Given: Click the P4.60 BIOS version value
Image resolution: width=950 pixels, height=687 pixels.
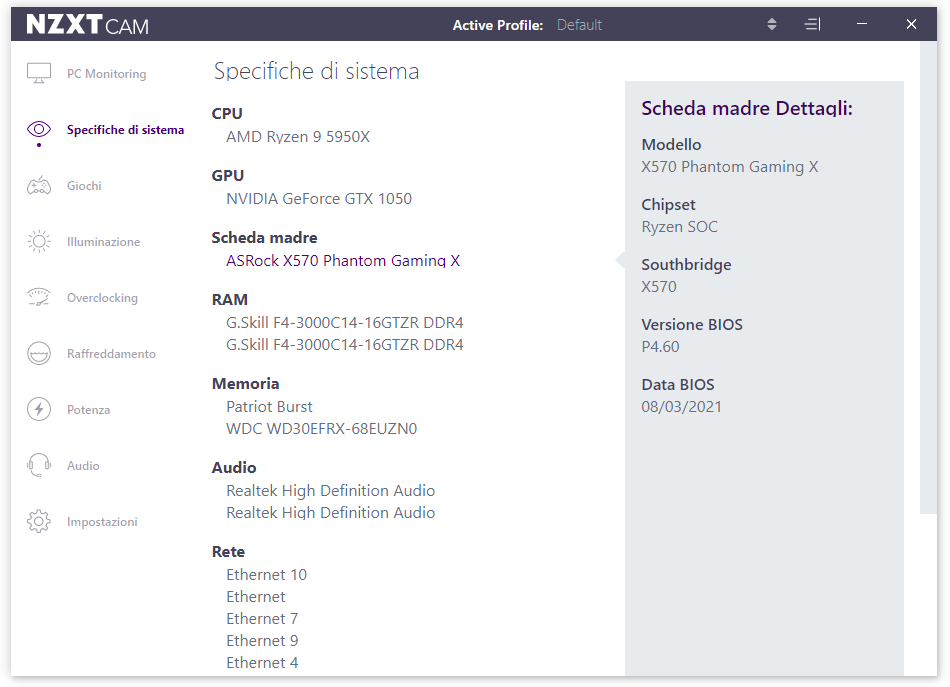Looking at the screenshot, I should [x=660, y=347].
